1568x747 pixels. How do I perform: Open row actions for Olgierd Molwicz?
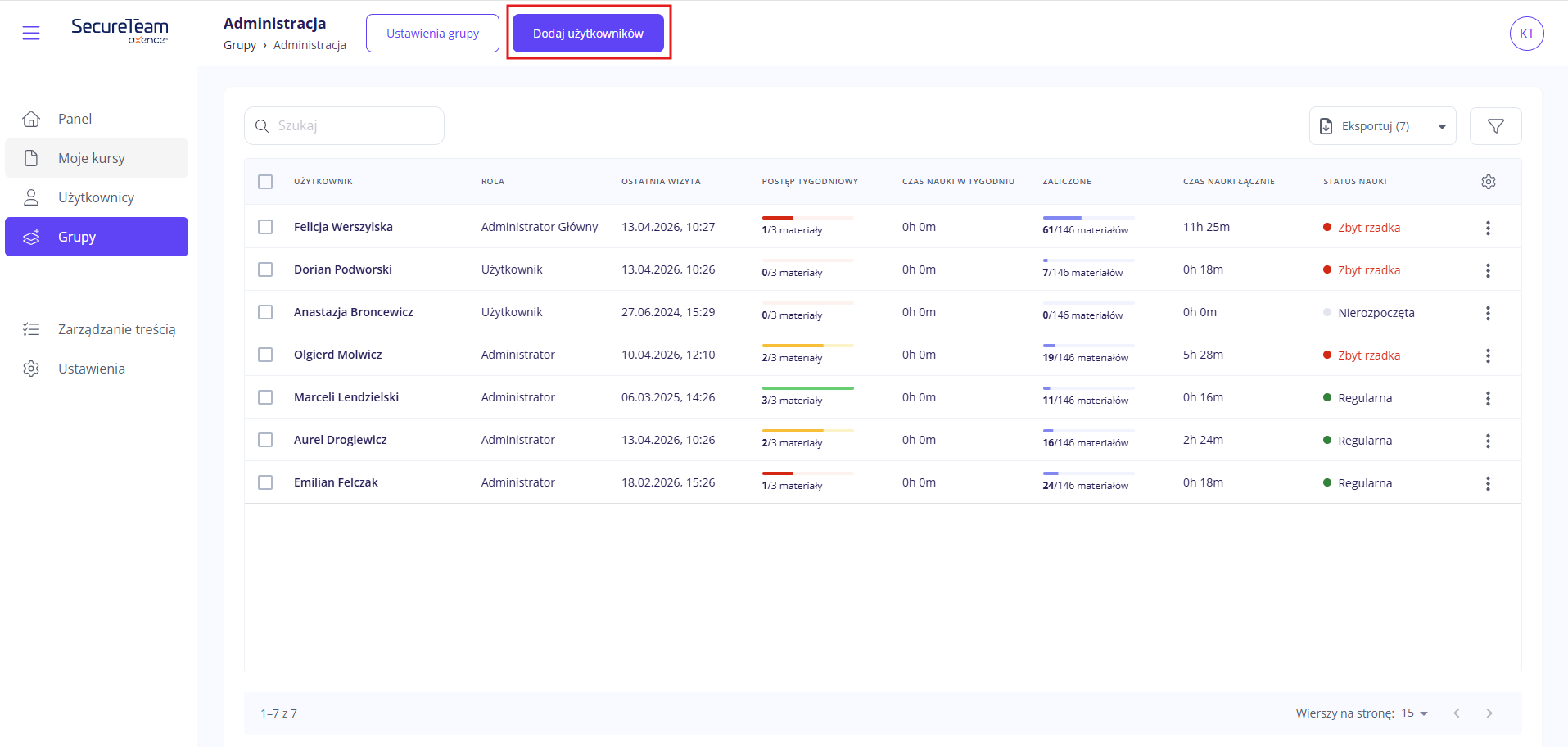[1488, 355]
